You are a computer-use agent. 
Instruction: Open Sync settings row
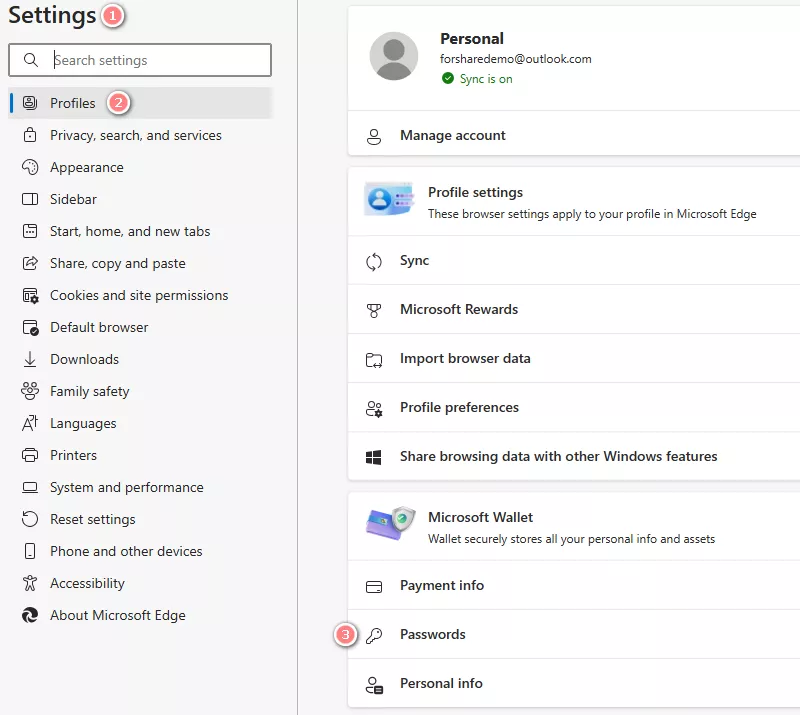[574, 260]
